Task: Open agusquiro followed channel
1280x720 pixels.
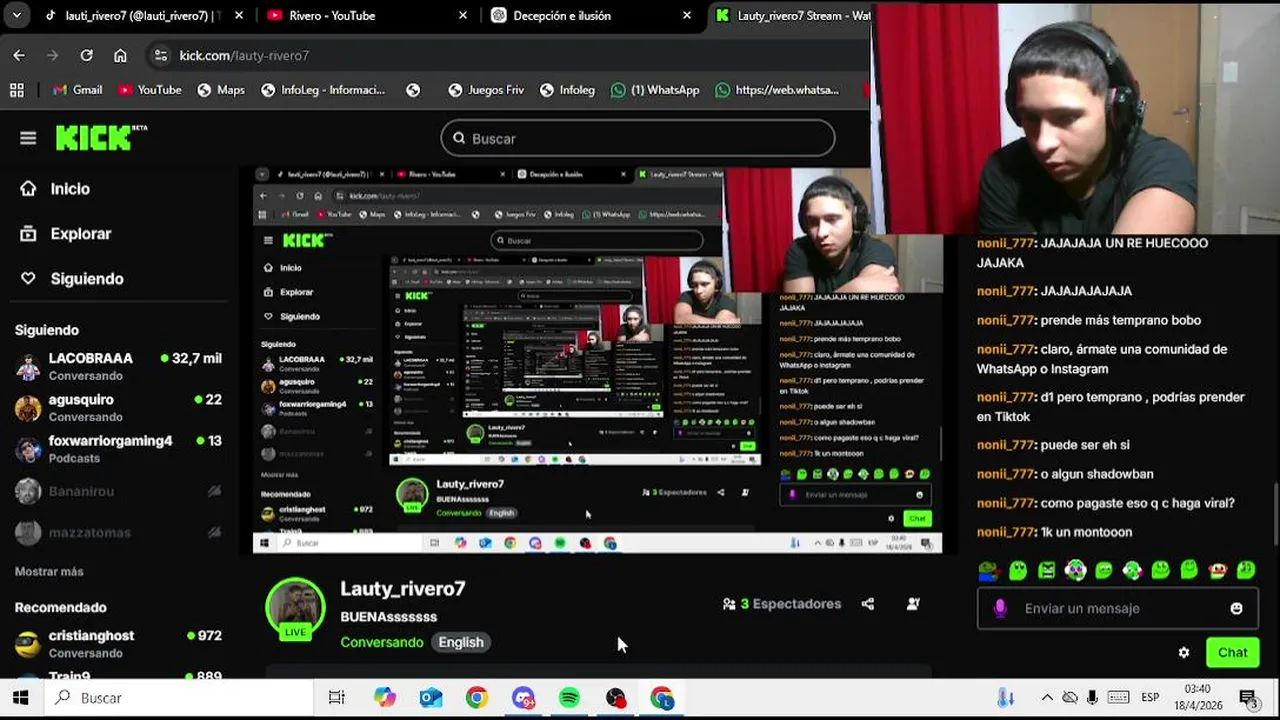Action: 118,407
